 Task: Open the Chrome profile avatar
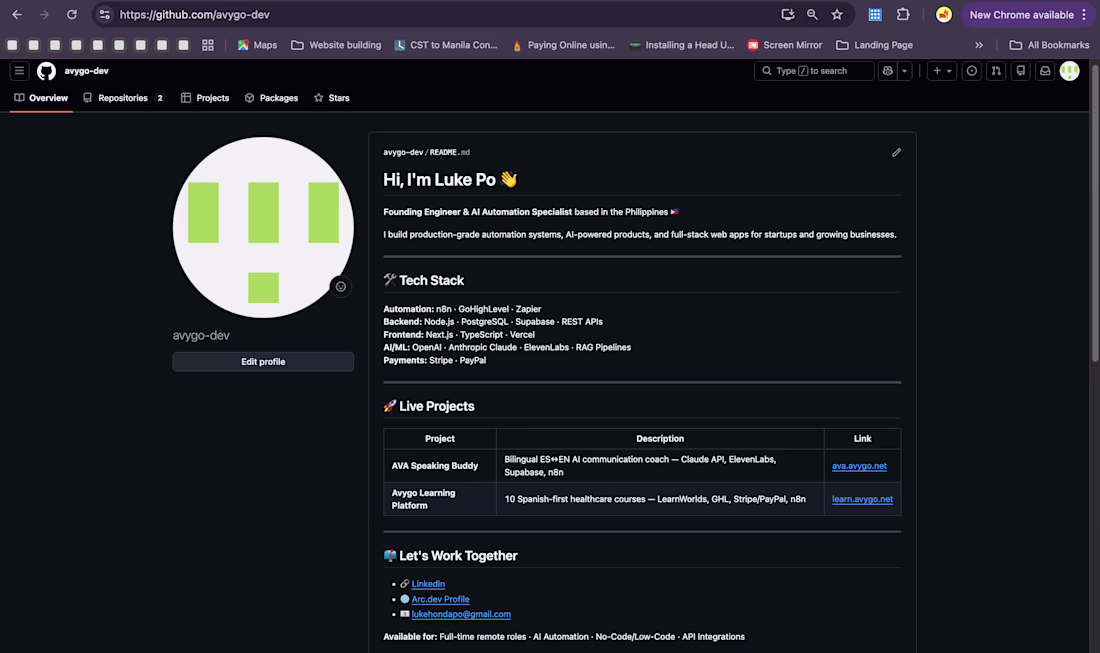pyautogui.click(x=944, y=15)
